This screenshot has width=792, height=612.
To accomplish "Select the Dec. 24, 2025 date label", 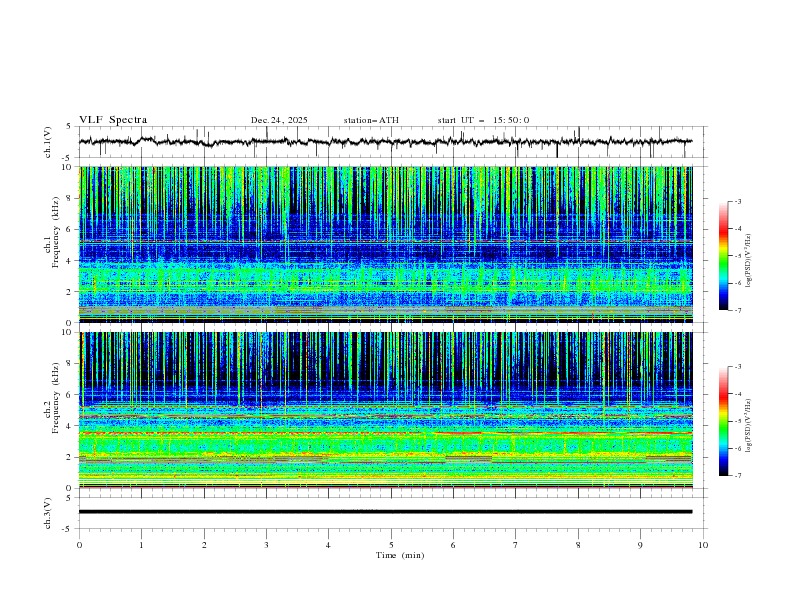I will (x=279, y=120).
